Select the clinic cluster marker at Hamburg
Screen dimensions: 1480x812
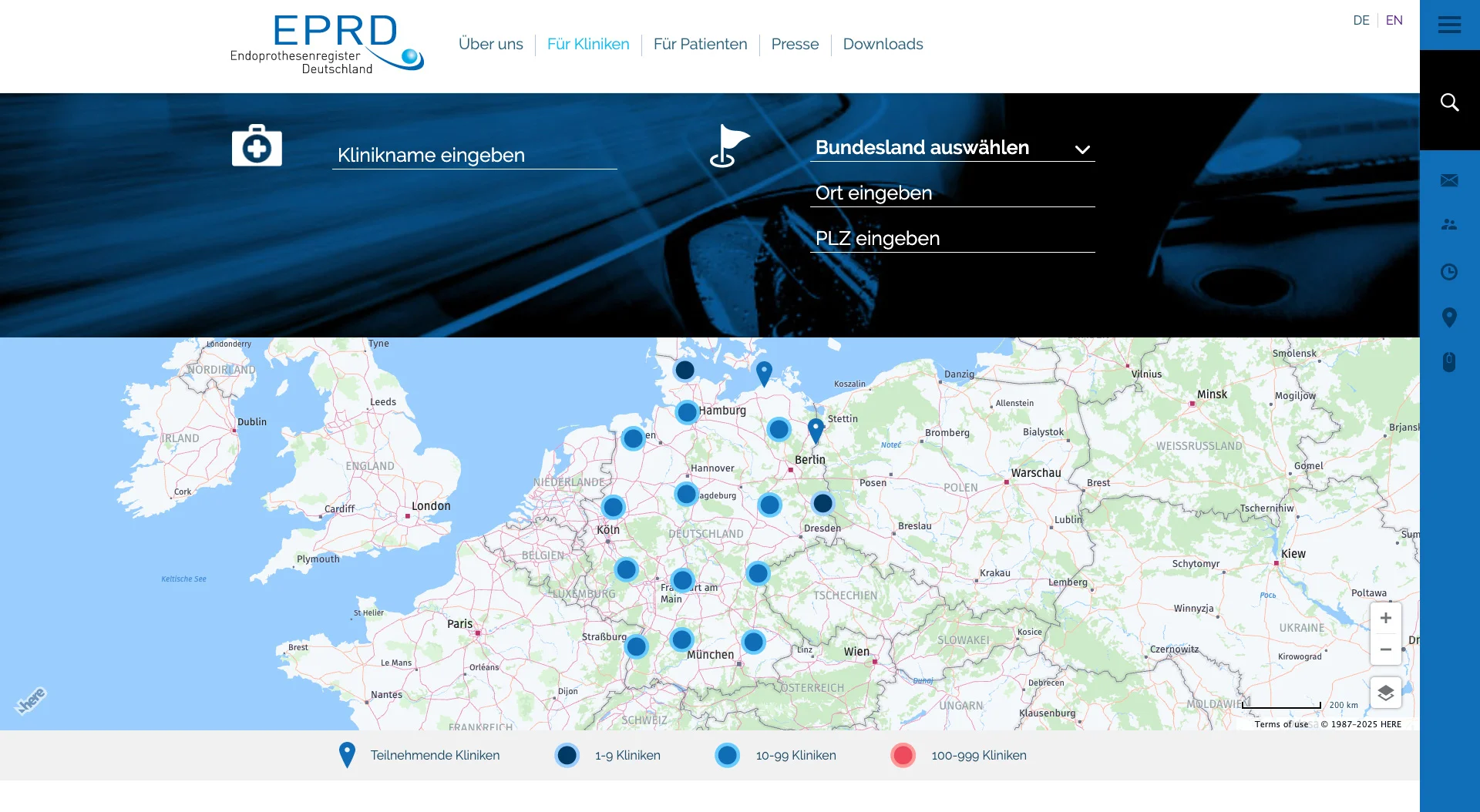click(x=687, y=412)
